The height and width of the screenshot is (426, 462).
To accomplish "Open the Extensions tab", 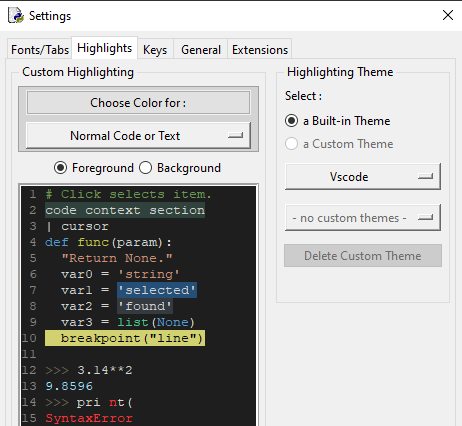I will [260, 50].
